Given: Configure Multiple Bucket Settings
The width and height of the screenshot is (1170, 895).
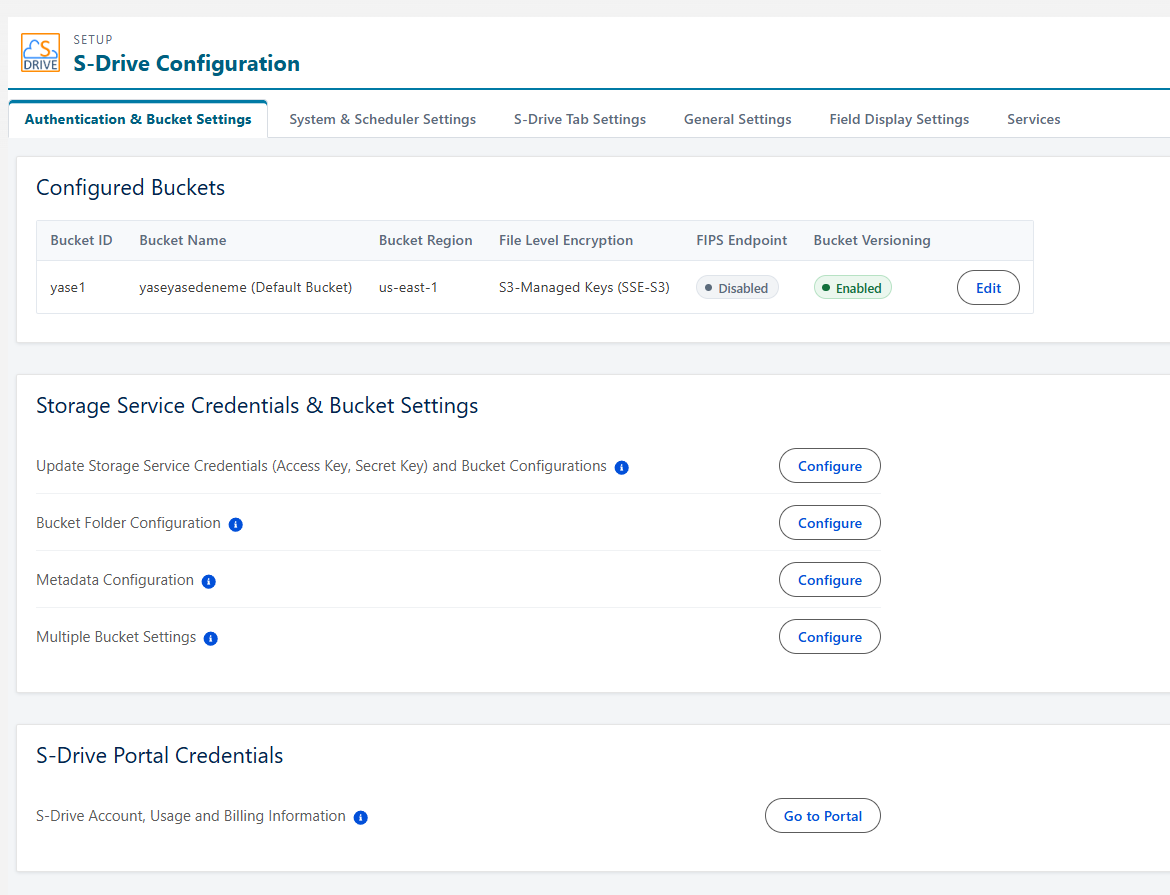Looking at the screenshot, I should coord(830,637).
